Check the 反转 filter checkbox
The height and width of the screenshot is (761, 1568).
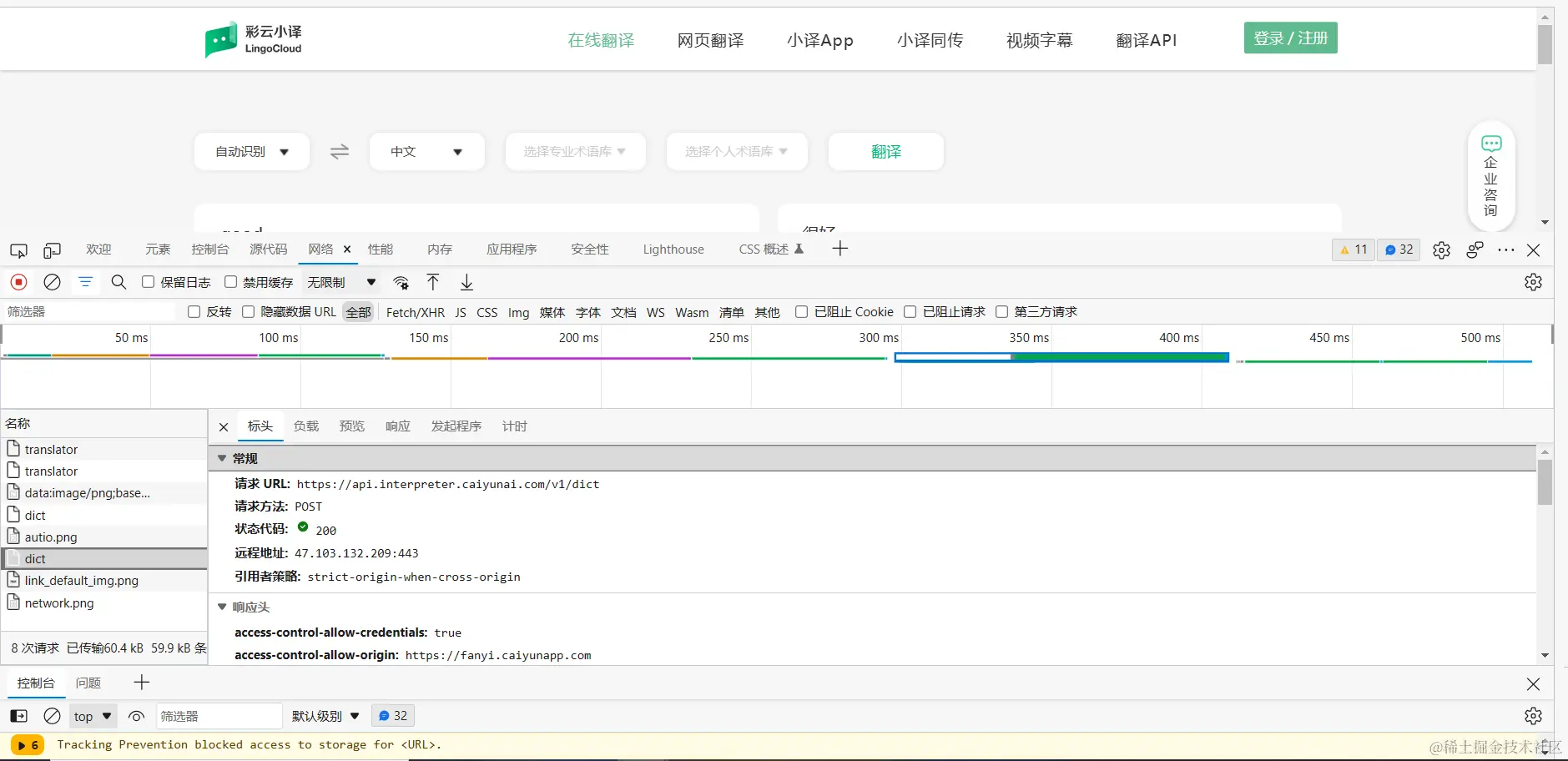coord(194,312)
